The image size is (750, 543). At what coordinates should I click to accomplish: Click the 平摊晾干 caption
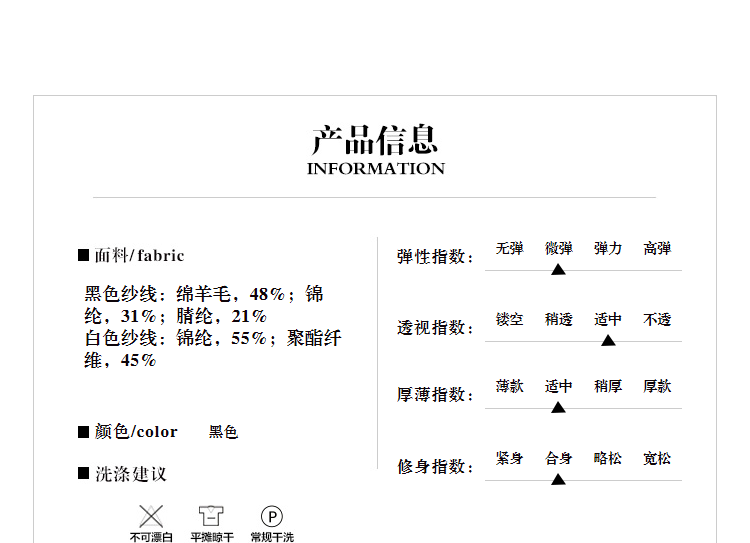pos(212,537)
